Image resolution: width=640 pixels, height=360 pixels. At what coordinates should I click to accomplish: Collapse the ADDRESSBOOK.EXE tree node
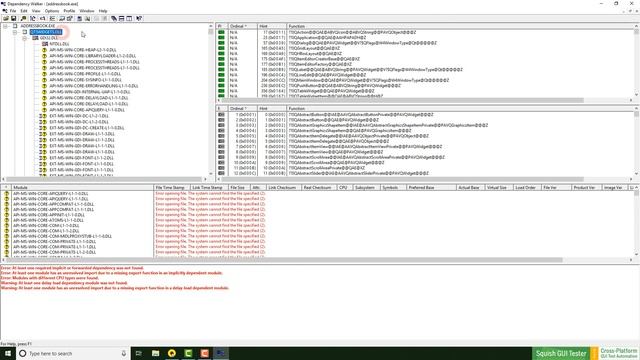click(x=5, y=26)
